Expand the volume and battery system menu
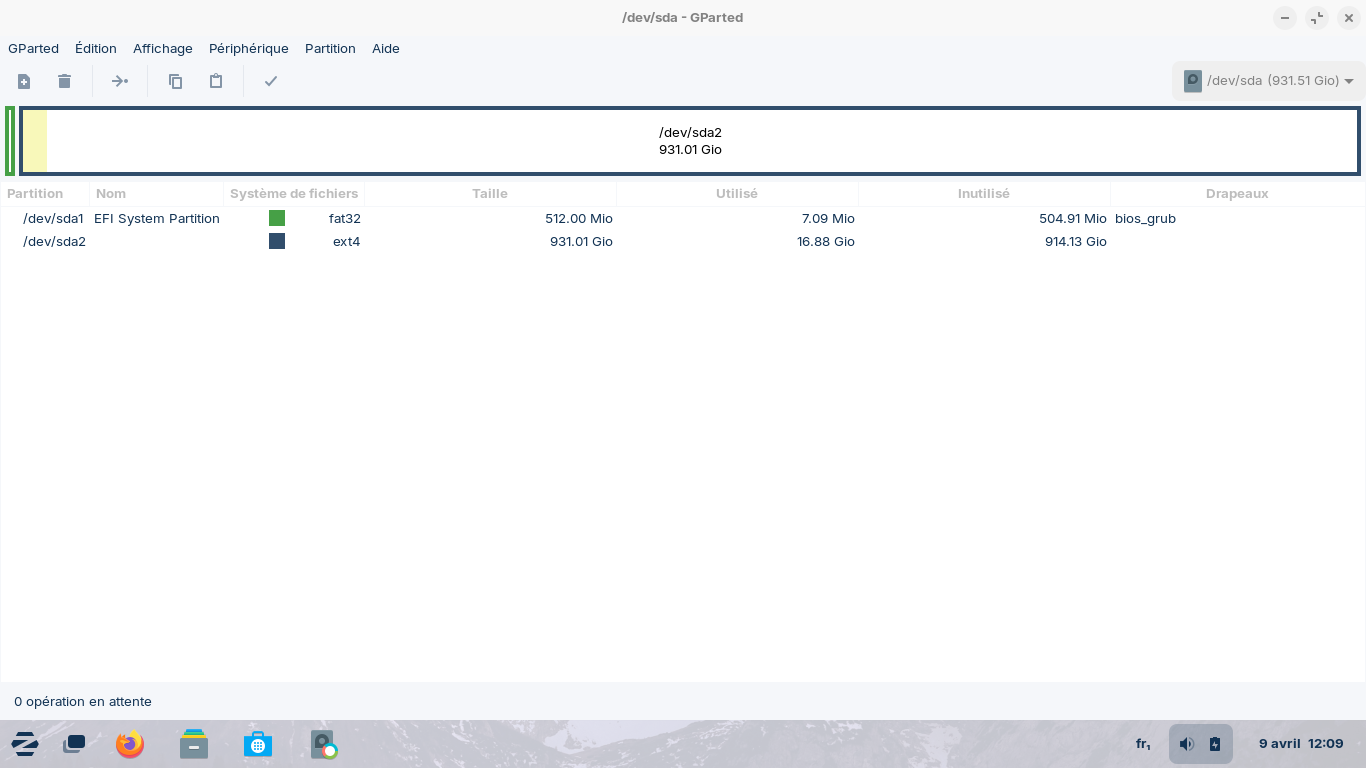 (x=1200, y=744)
